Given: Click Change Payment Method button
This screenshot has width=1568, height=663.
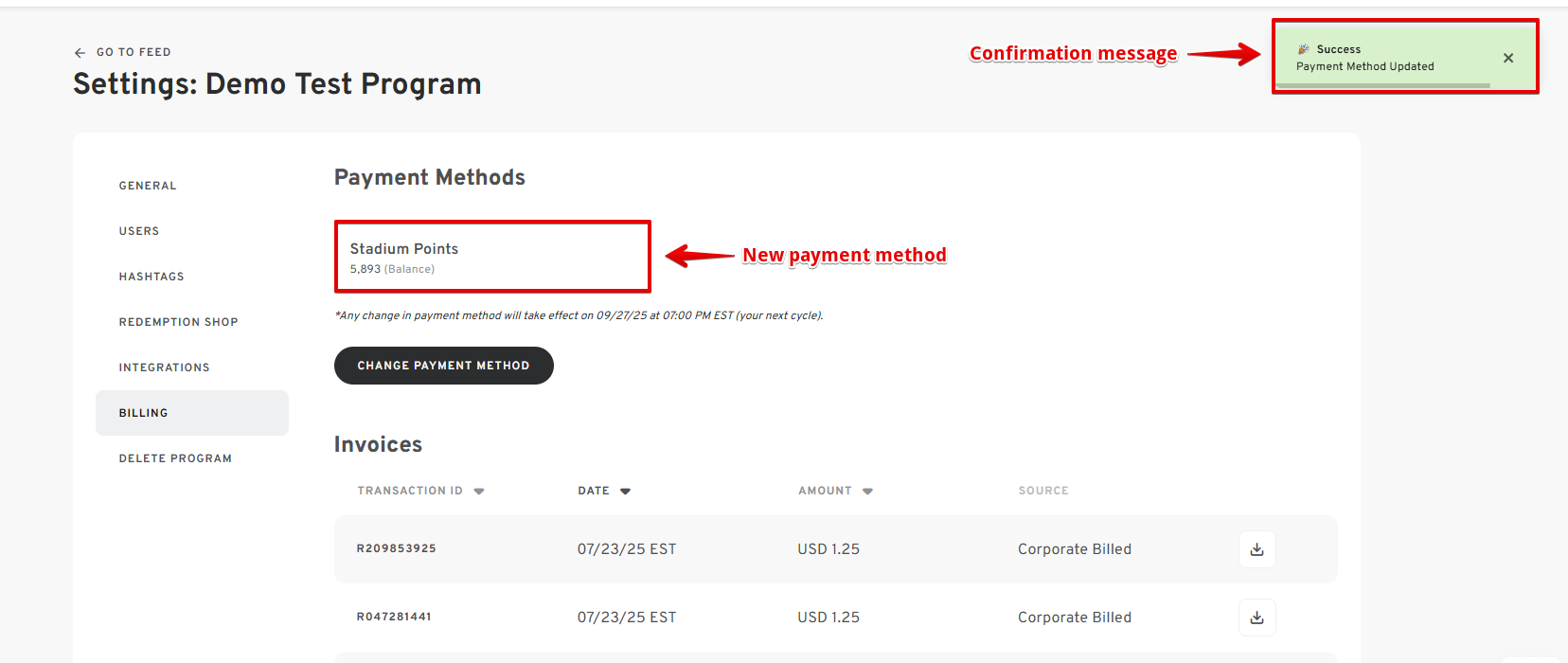Looking at the screenshot, I should click(x=443, y=366).
